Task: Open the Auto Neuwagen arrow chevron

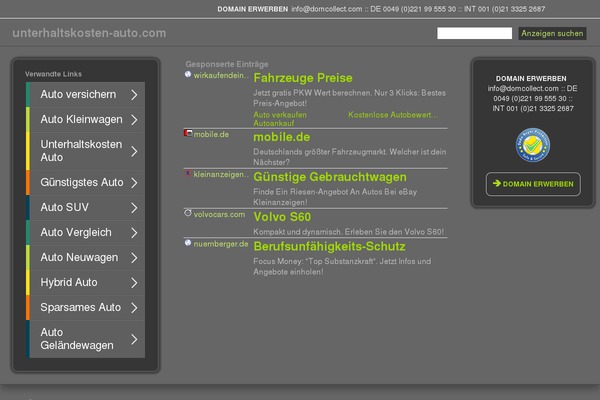Action: pyautogui.click(x=134, y=258)
